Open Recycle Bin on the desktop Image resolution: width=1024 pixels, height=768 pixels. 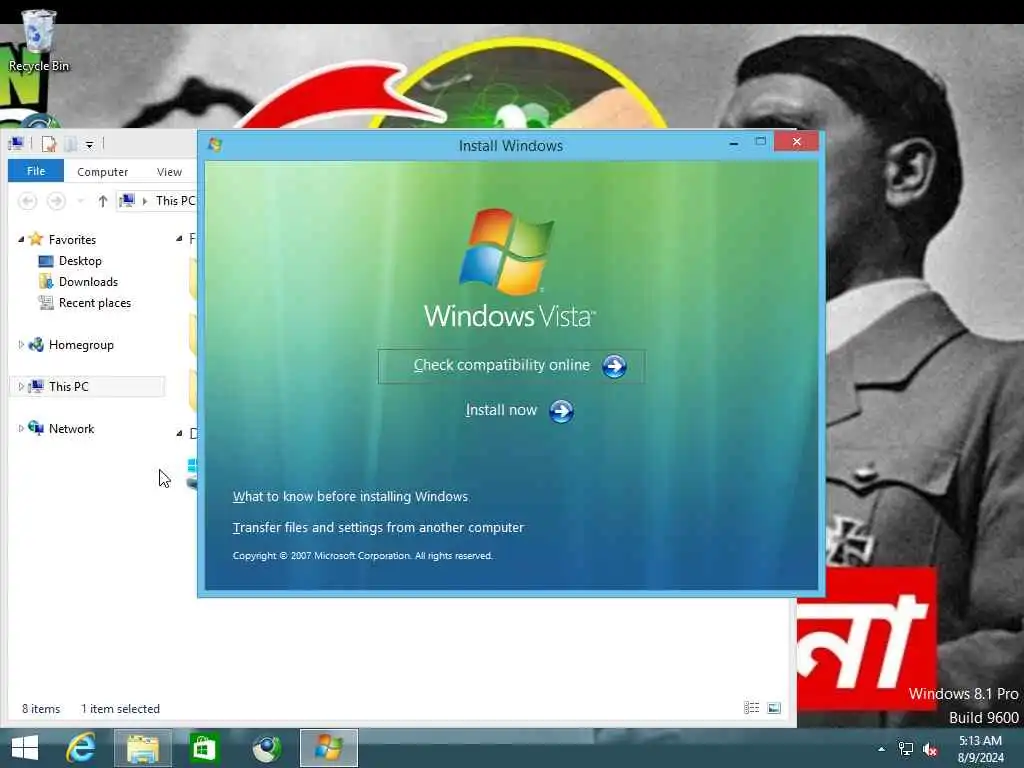click(x=39, y=40)
